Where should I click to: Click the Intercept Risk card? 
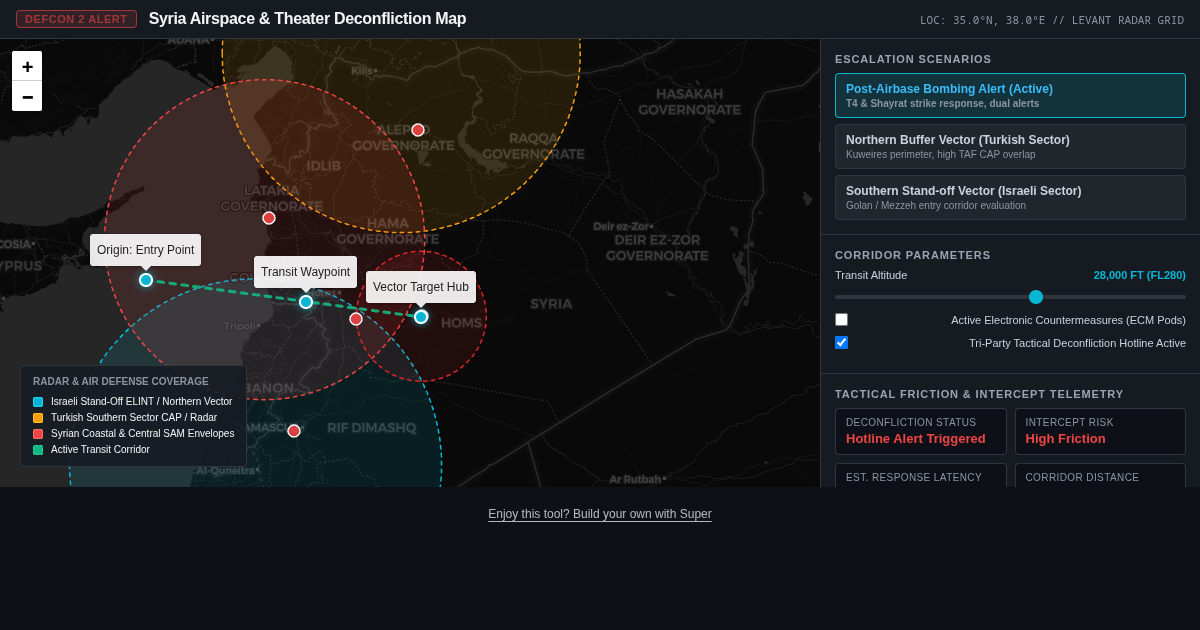pos(1100,431)
